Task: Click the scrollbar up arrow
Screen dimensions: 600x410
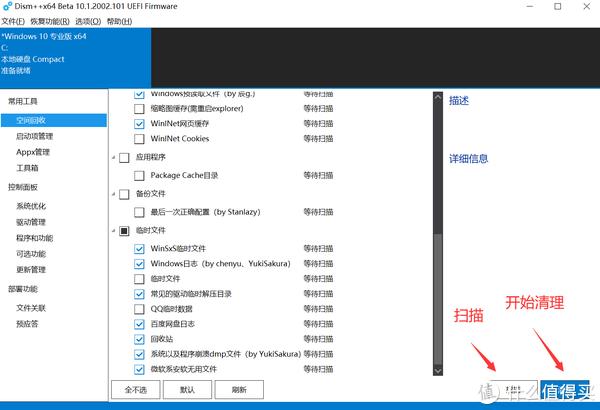Action: pos(438,97)
